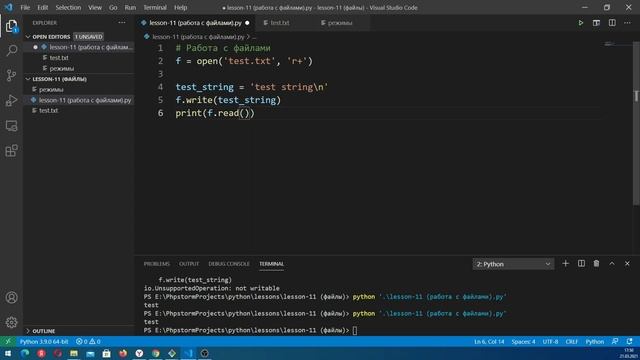The image size is (640, 360).
Task: Open Firefox from the taskbar
Action: pos(123,353)
